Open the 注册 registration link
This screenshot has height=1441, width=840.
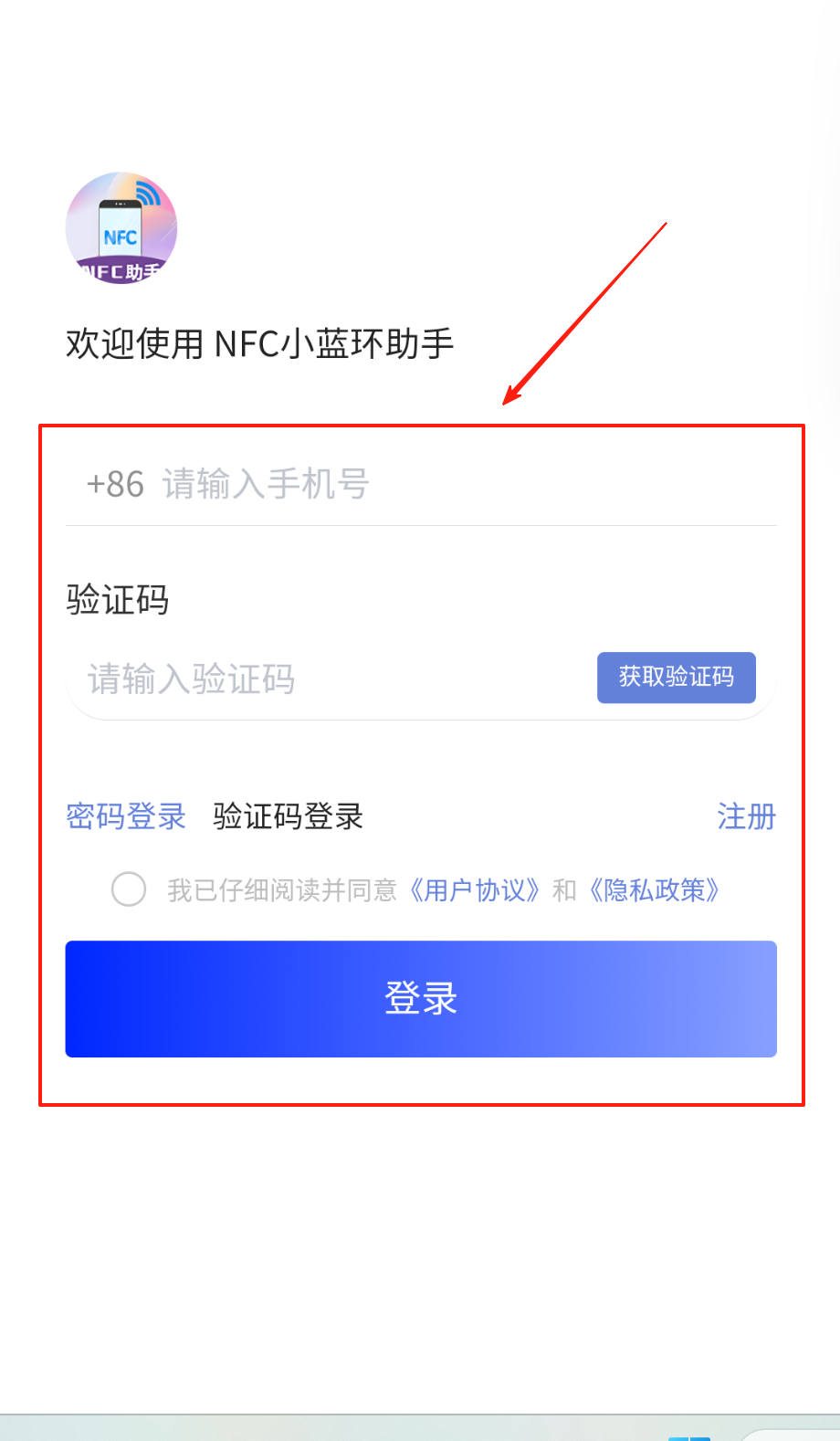[x=746, y=815]
